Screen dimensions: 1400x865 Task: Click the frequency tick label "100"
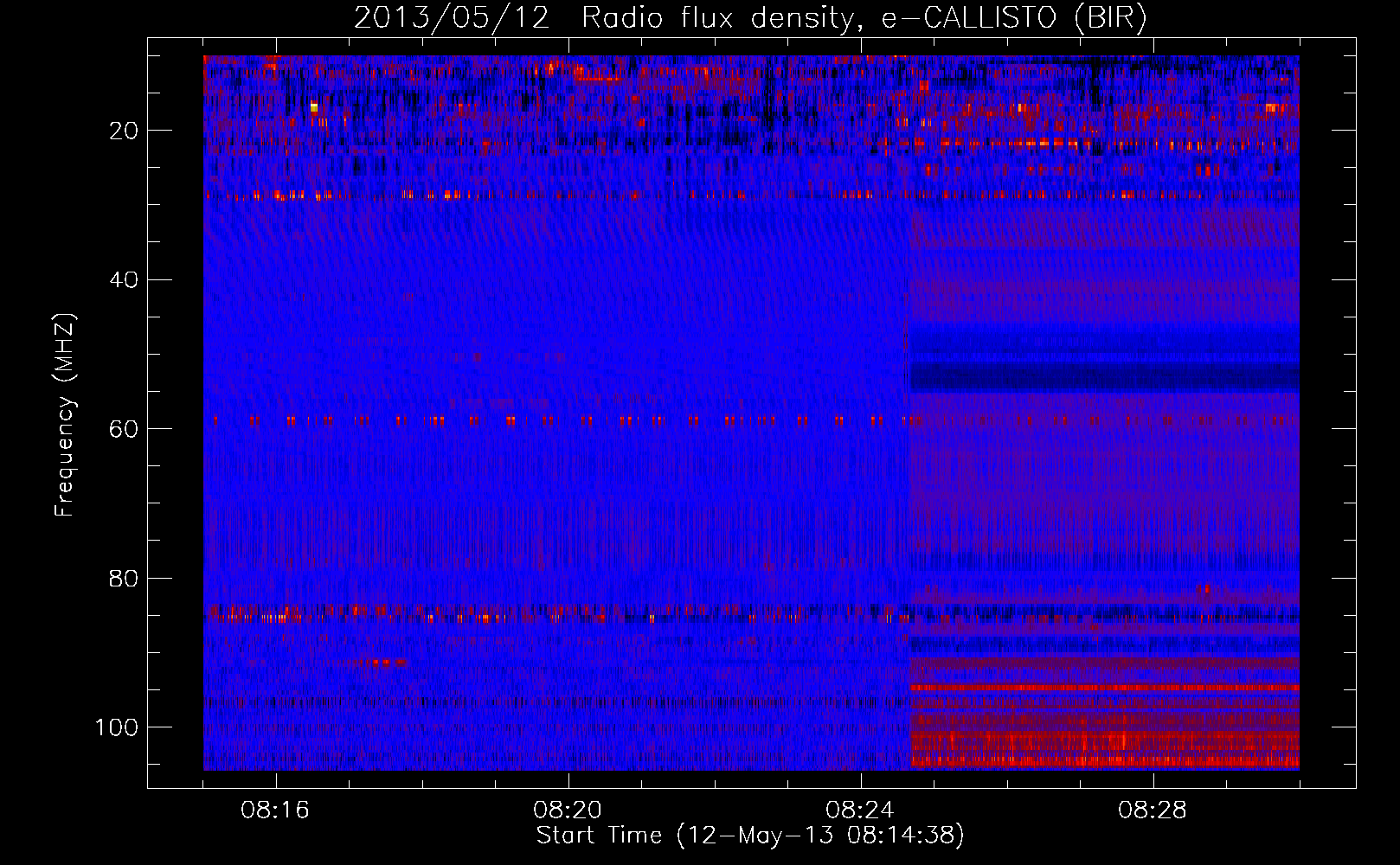(x=117, y=727)
